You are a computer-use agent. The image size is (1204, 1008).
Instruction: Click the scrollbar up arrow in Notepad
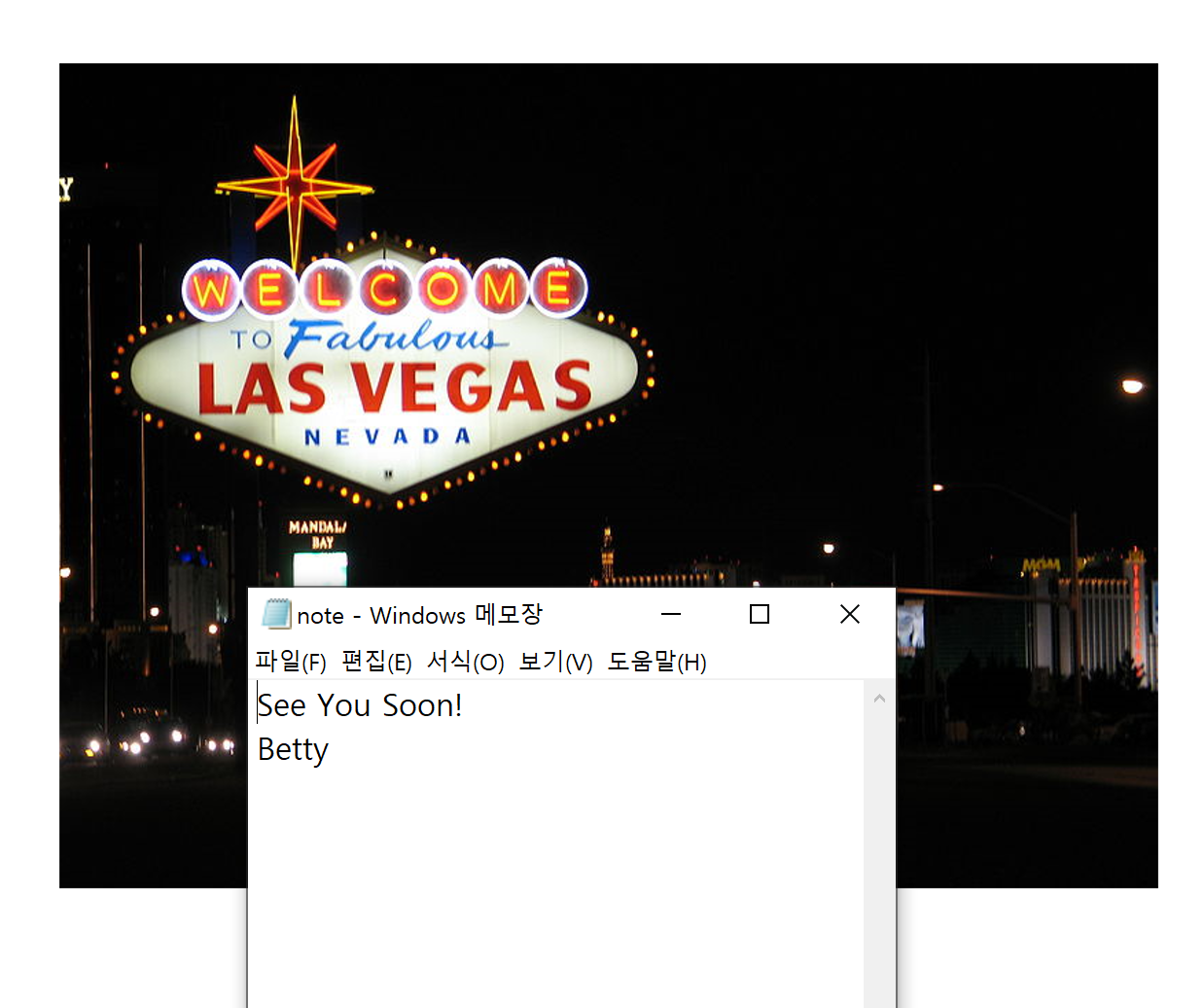point(879,698)
